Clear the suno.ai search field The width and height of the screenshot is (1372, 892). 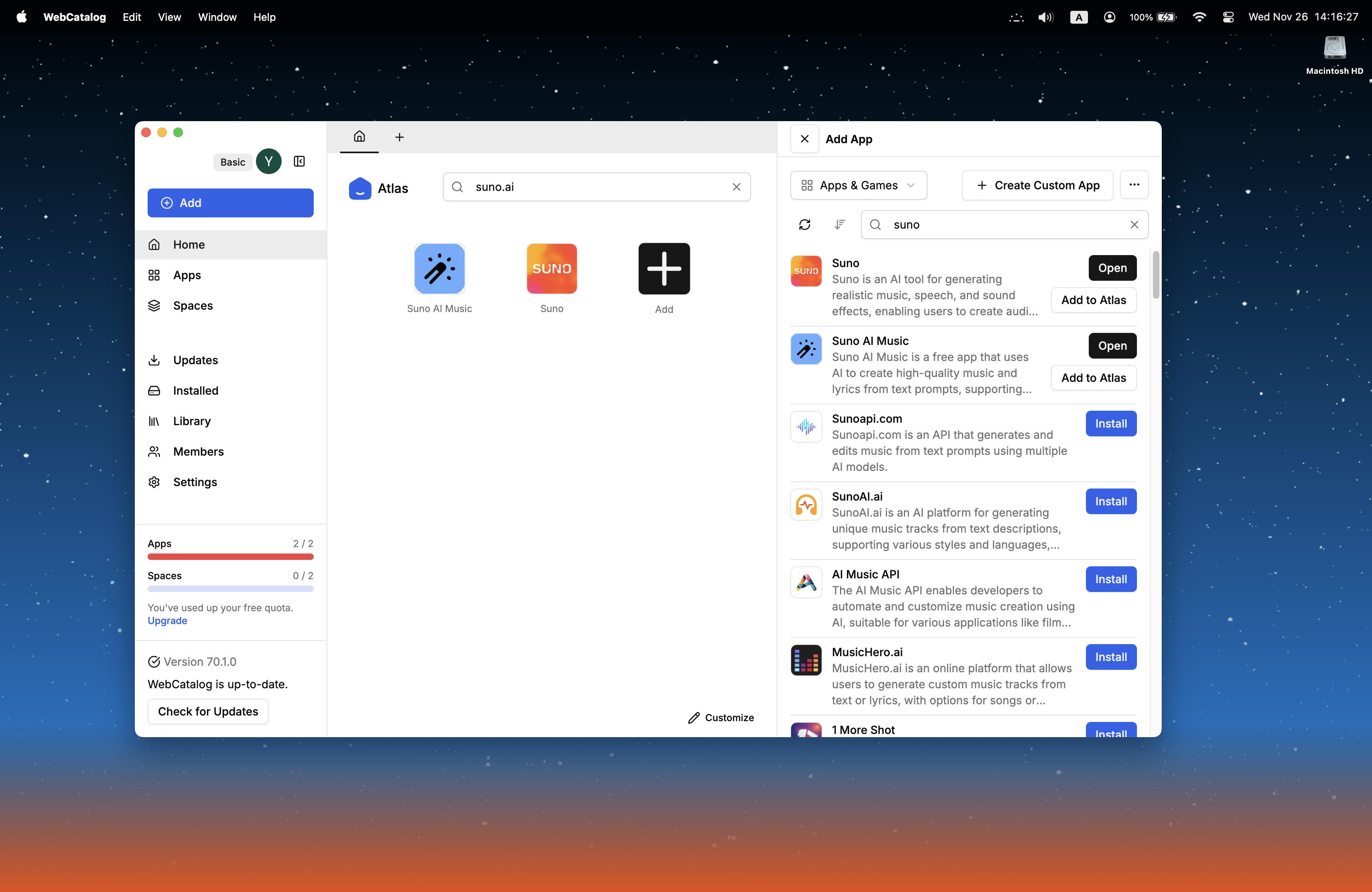tap(736, 187)
